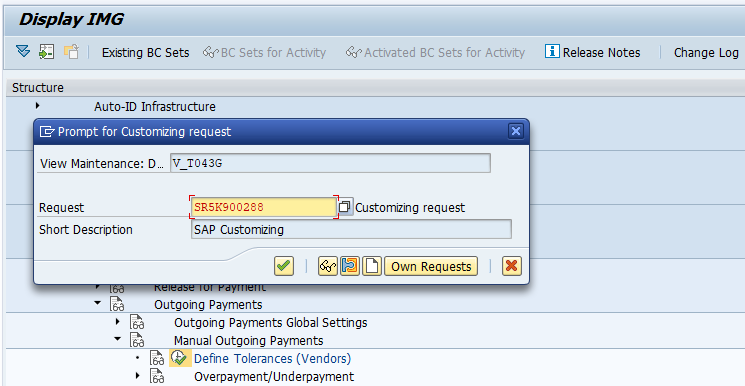Click the Change request hierarchy icon

click(350, 266)
